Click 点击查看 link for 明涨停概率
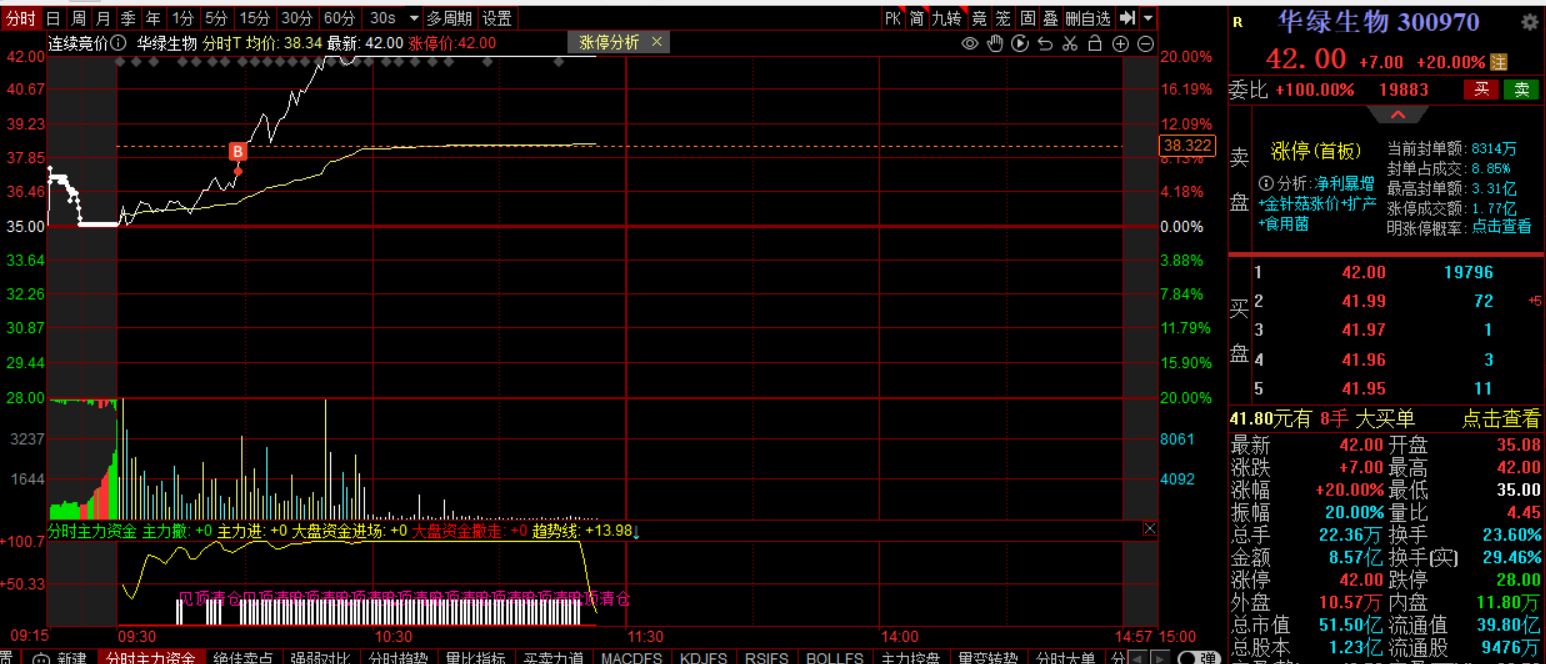This screenshot has width=1546, height=664. pyautogui.click(x=1501, y=227)
